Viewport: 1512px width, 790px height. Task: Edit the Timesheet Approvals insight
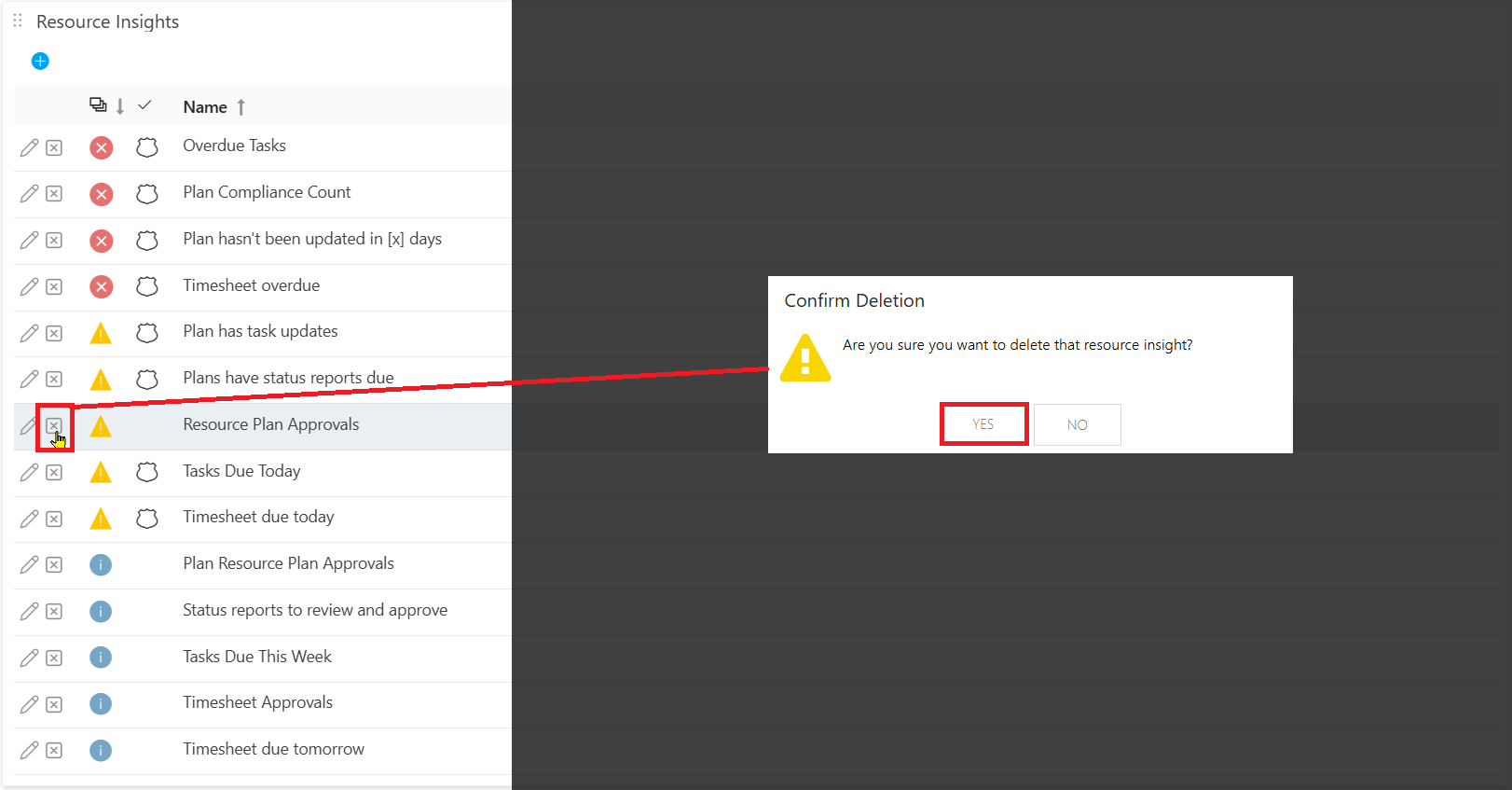coord(29,704)
